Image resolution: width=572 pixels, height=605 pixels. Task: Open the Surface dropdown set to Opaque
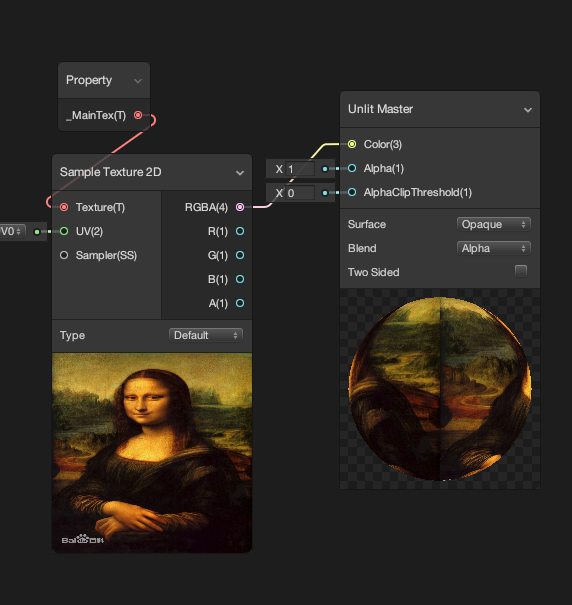[x=494, y=224]
